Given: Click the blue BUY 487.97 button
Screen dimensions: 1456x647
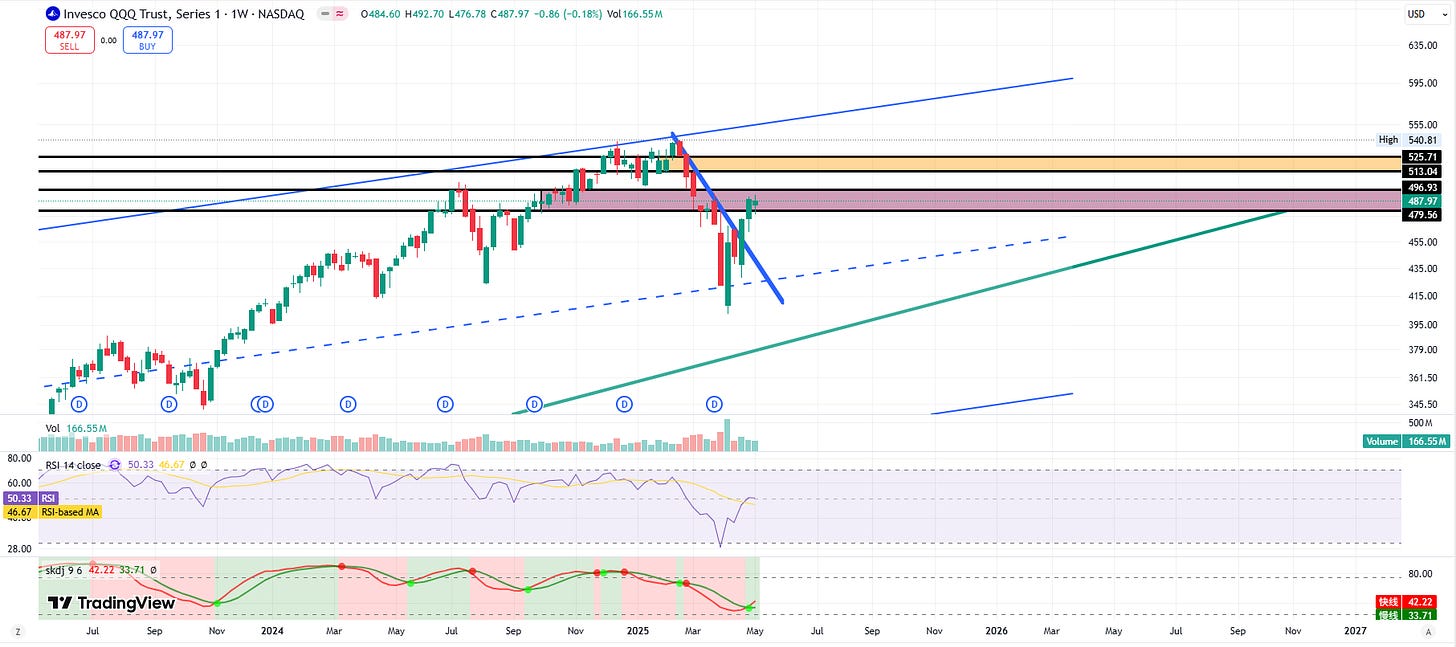Looking at the screenshot, I should [x=148, y=40].
